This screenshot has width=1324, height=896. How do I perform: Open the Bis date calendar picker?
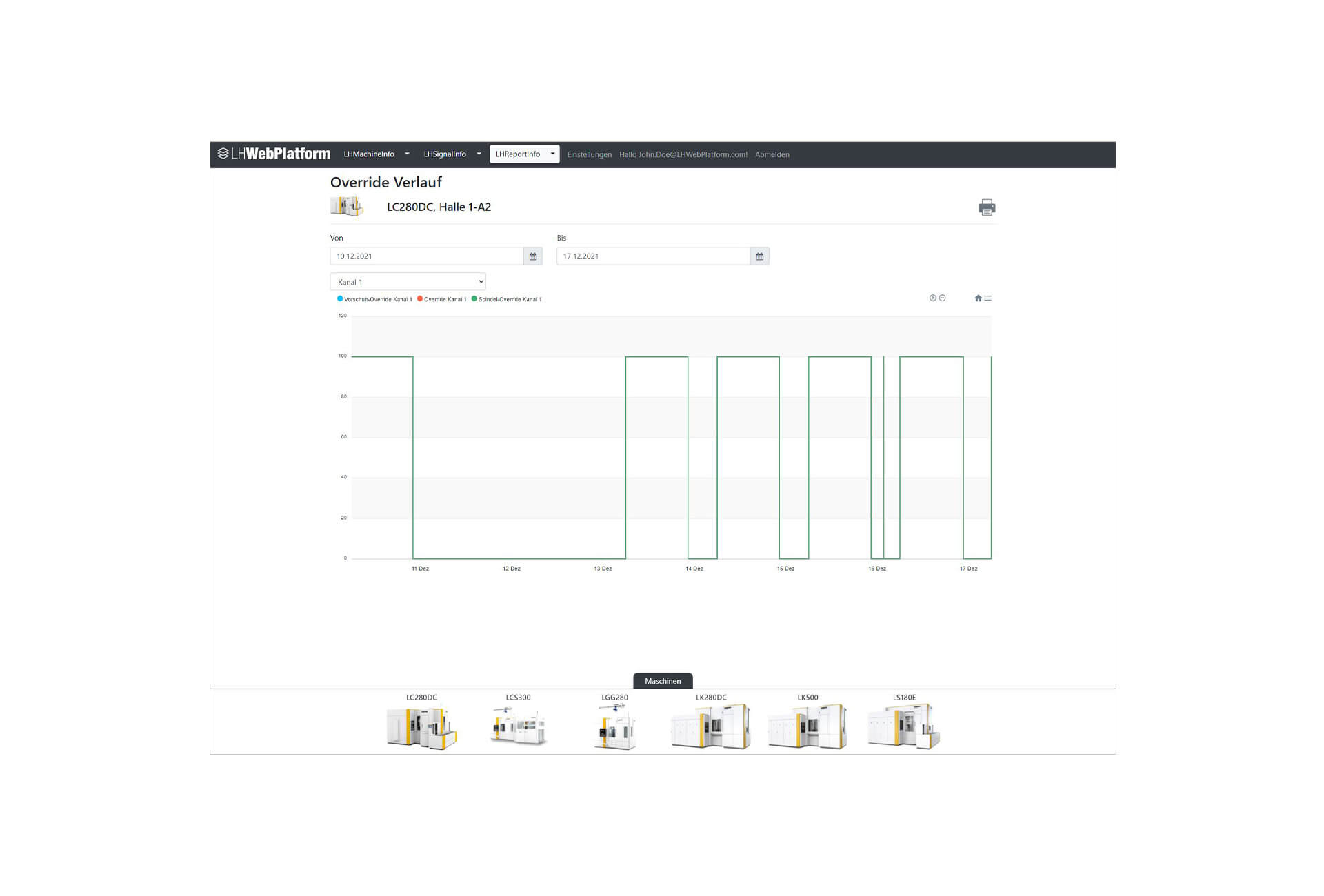pyautogui.click(x=759, y=256)
